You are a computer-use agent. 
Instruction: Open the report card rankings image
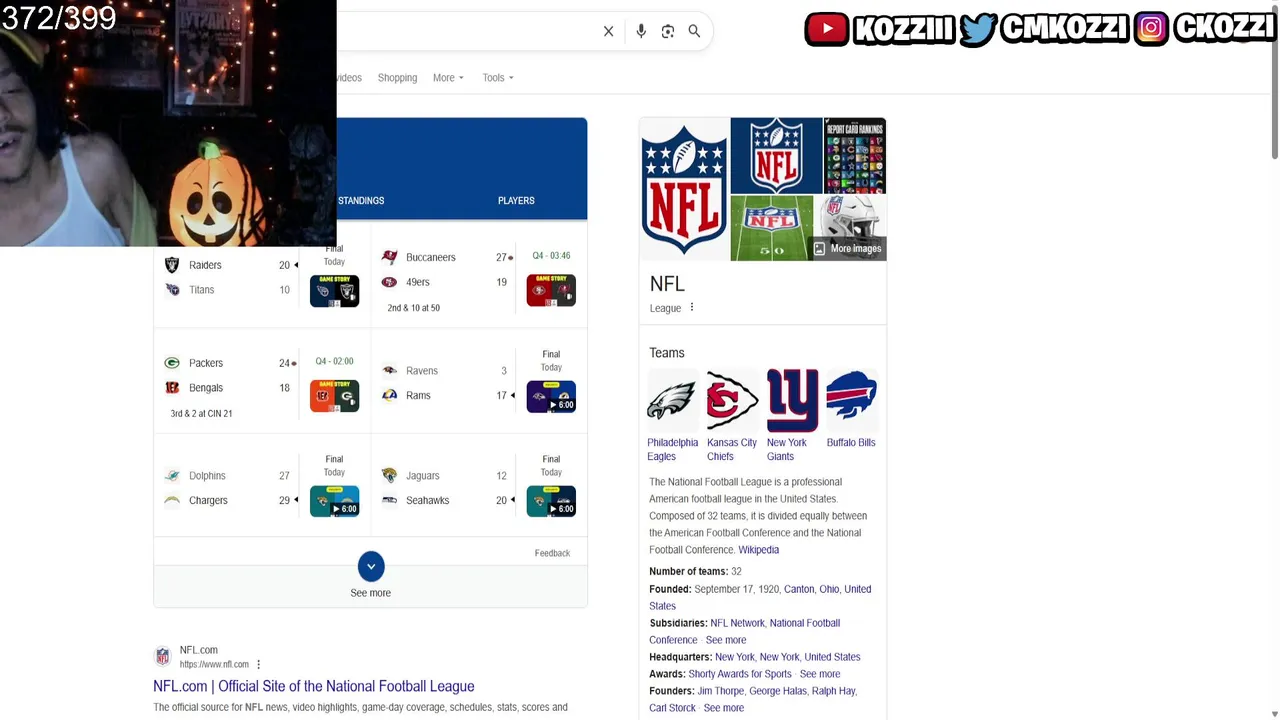point(855,155)
